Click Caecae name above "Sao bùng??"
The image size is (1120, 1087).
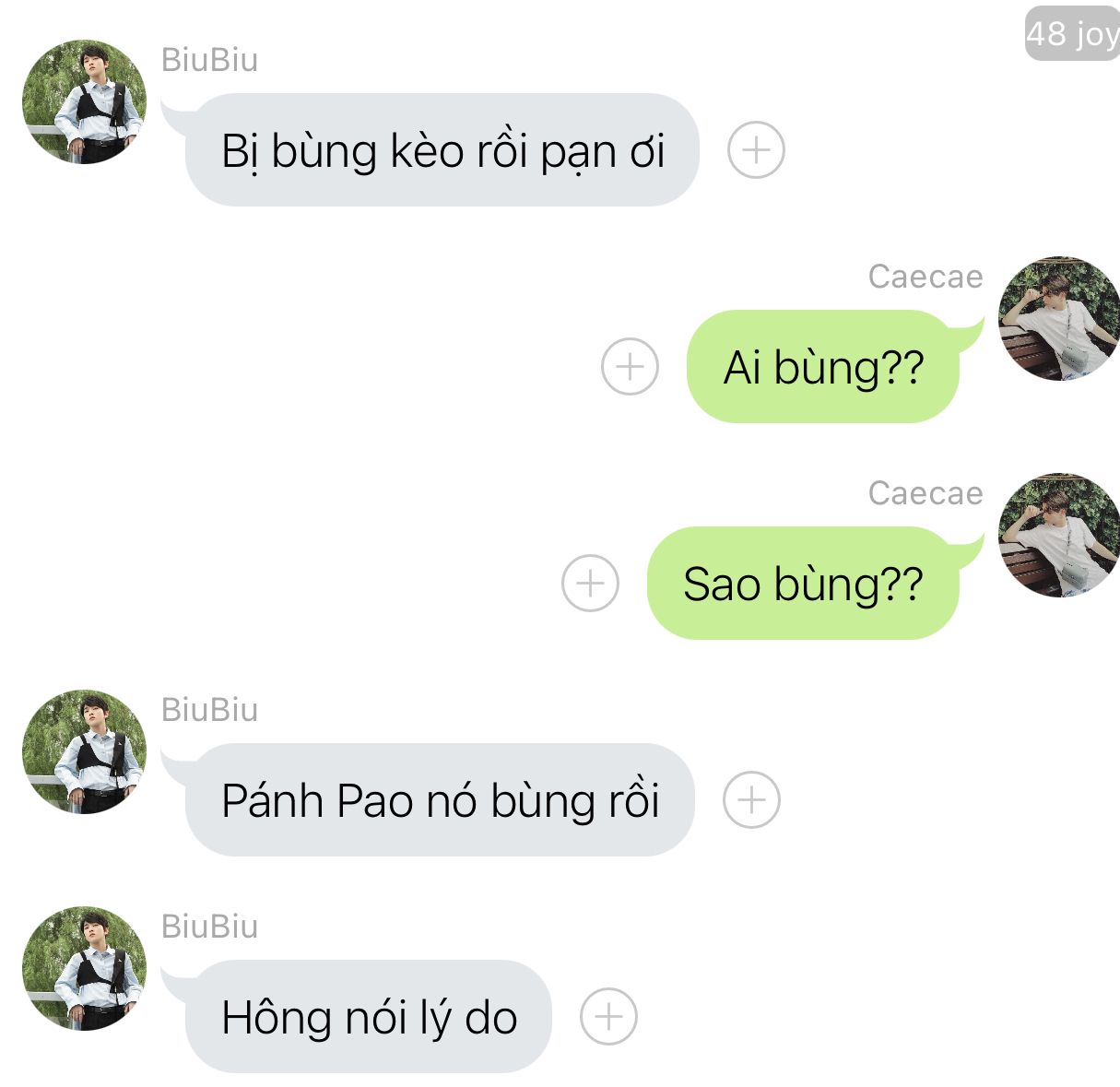click(x=925, y=493)
